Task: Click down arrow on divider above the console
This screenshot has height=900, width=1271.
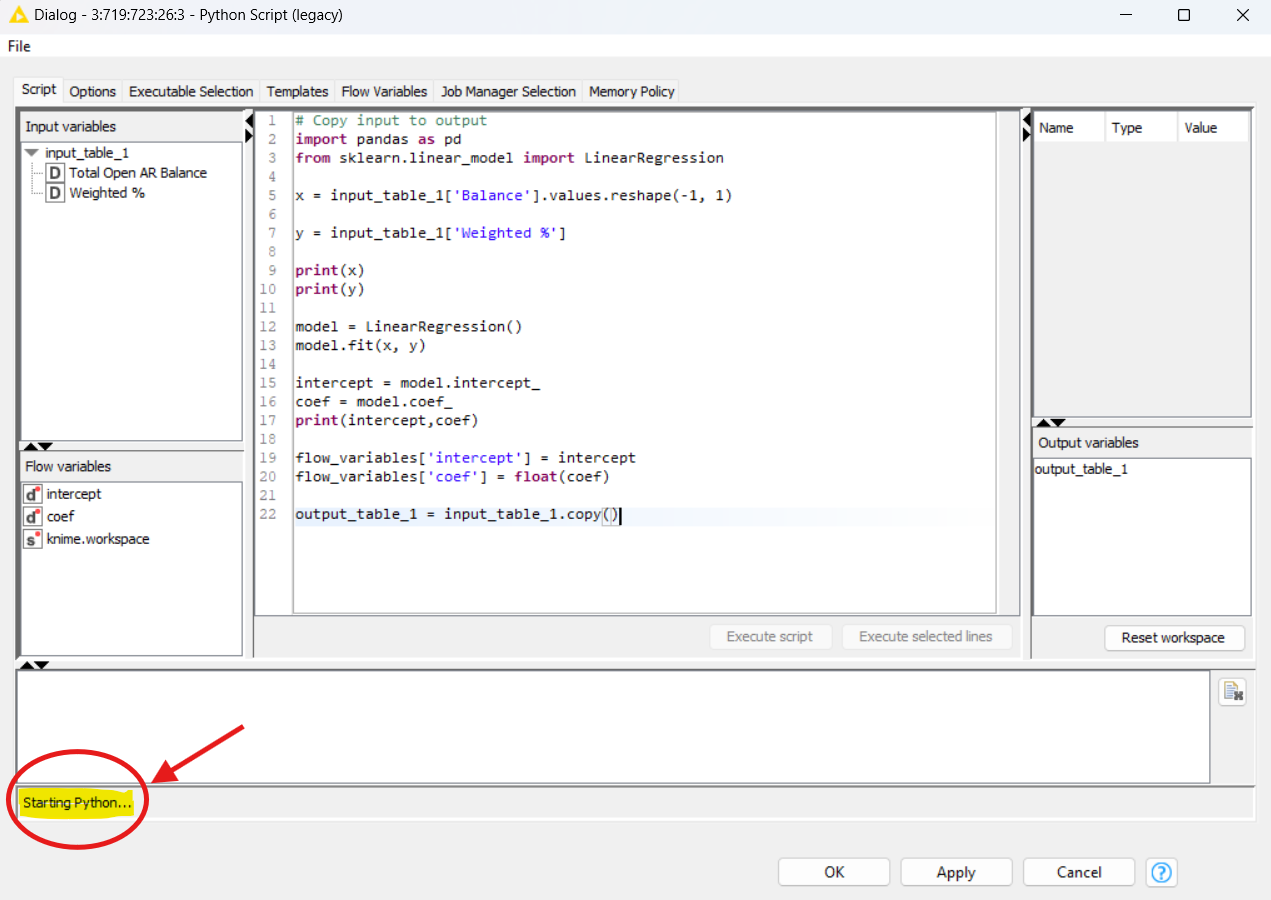Action: tap(42, 665)
